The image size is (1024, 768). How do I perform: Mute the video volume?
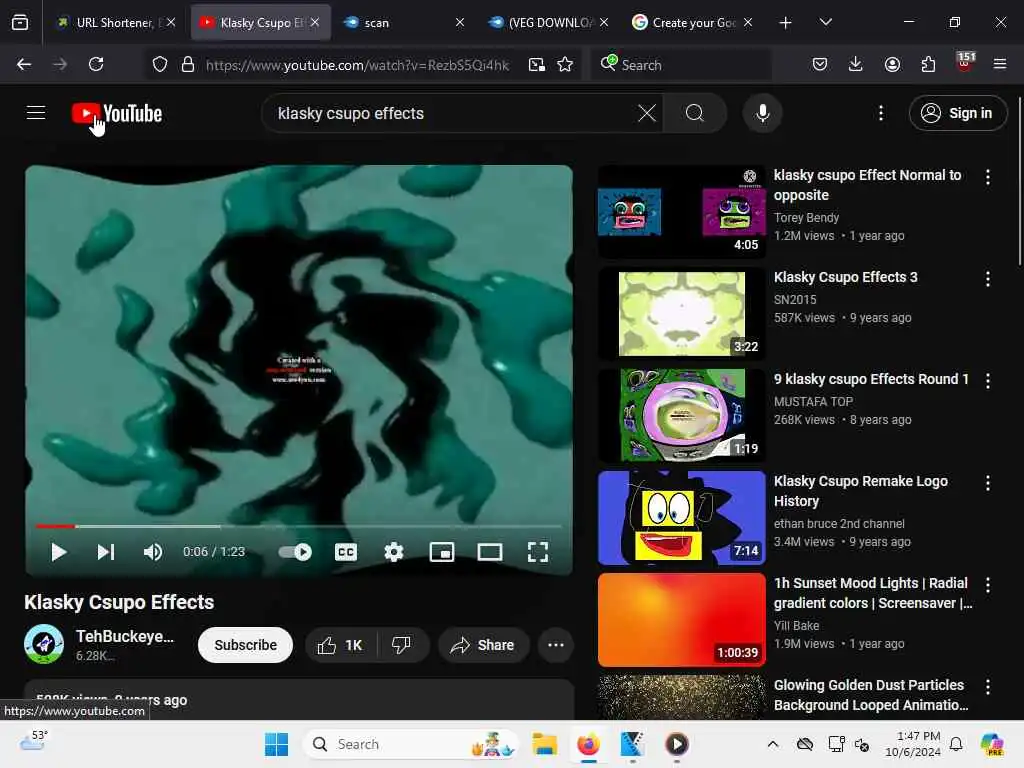click(153, 552)
